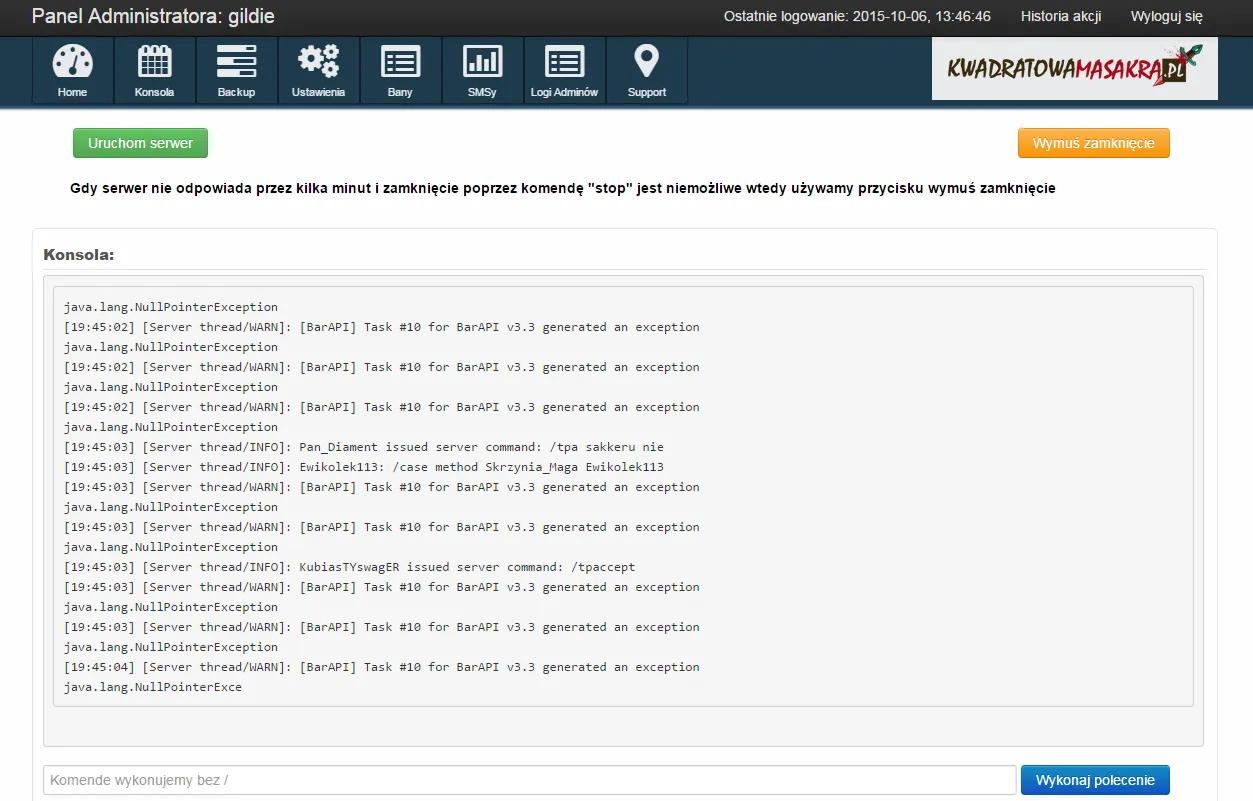The width and height of the screenshot is (1253, 801).
Task: Click the Konsola: section heading
Action: pos(79,255)
